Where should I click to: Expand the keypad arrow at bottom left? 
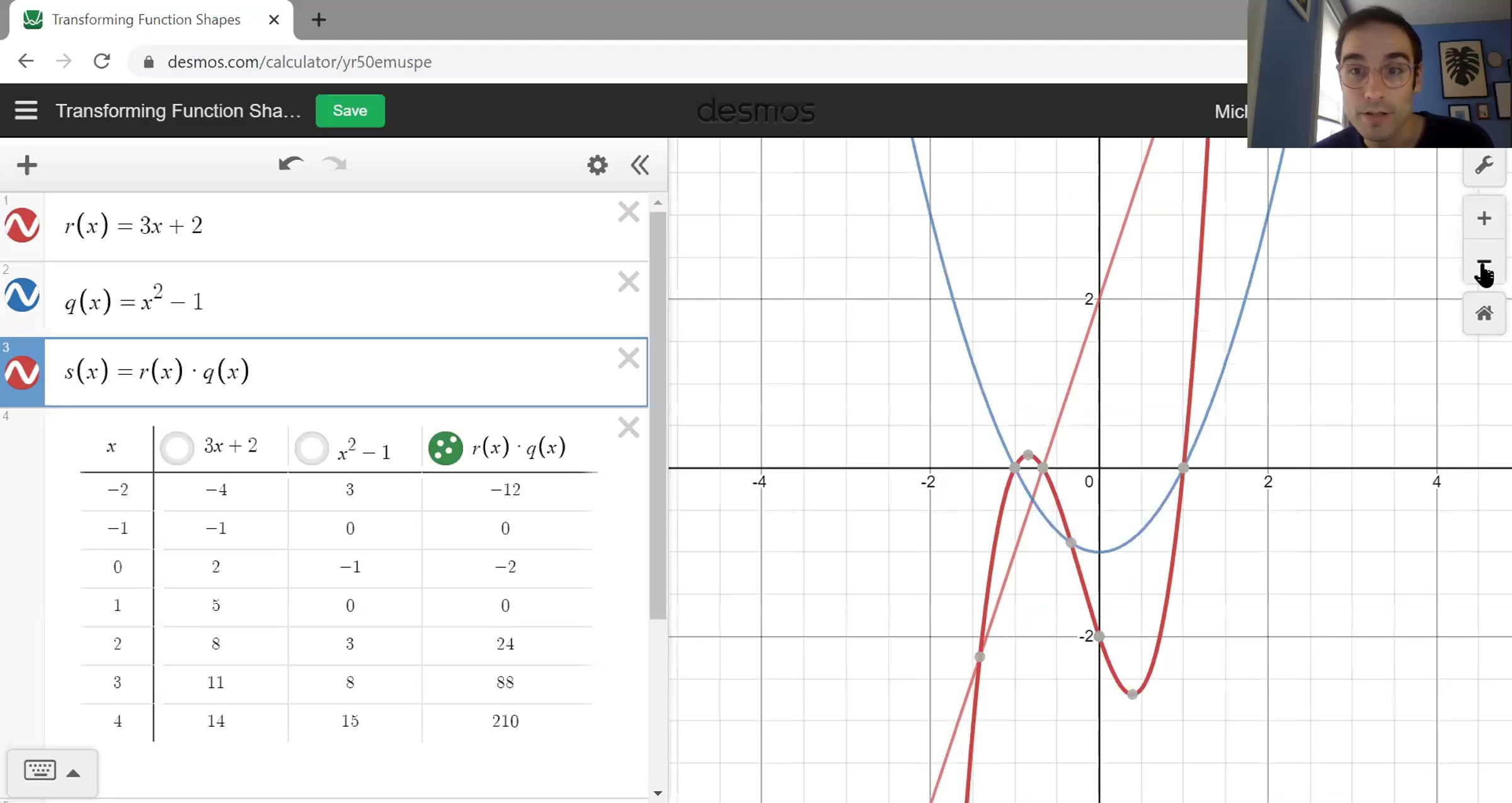(x=73, y=773)
